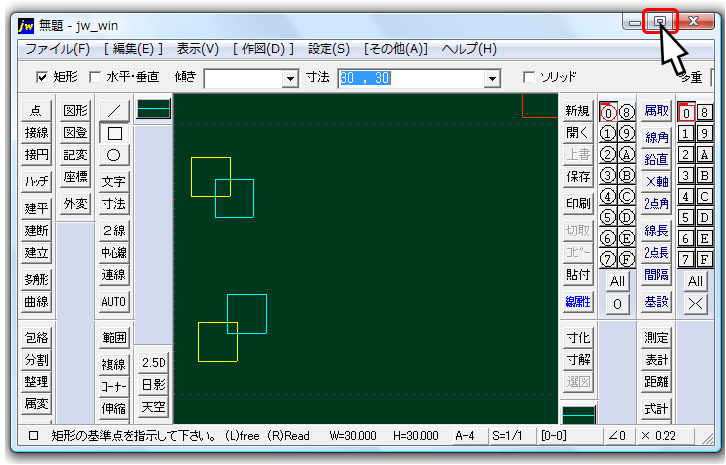Viewport: 726px width, 465px height.
Task: Uncheck the 矩形 checkbox
Action: [x=42, y=77]
